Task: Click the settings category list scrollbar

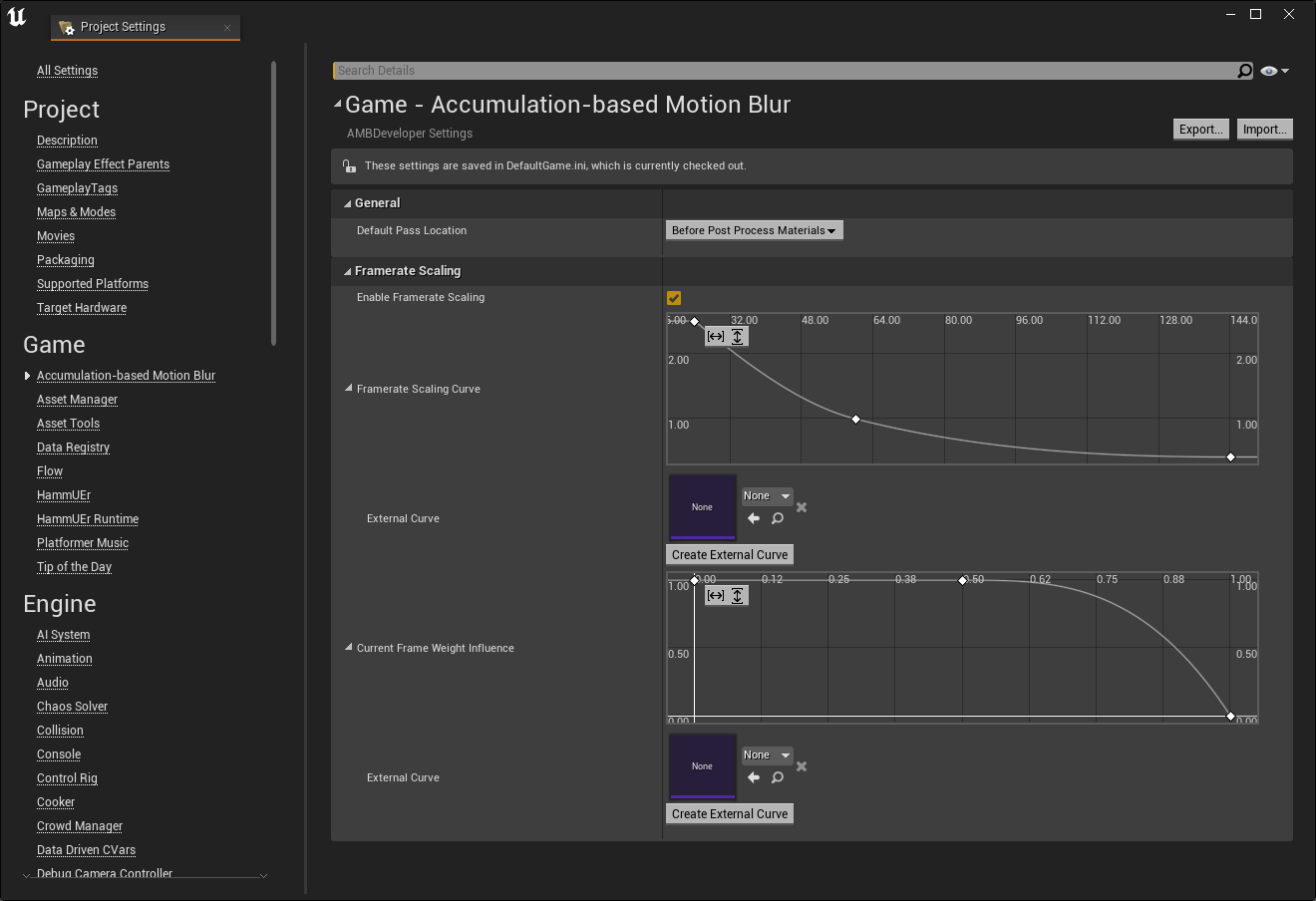Action: [273, 203]
